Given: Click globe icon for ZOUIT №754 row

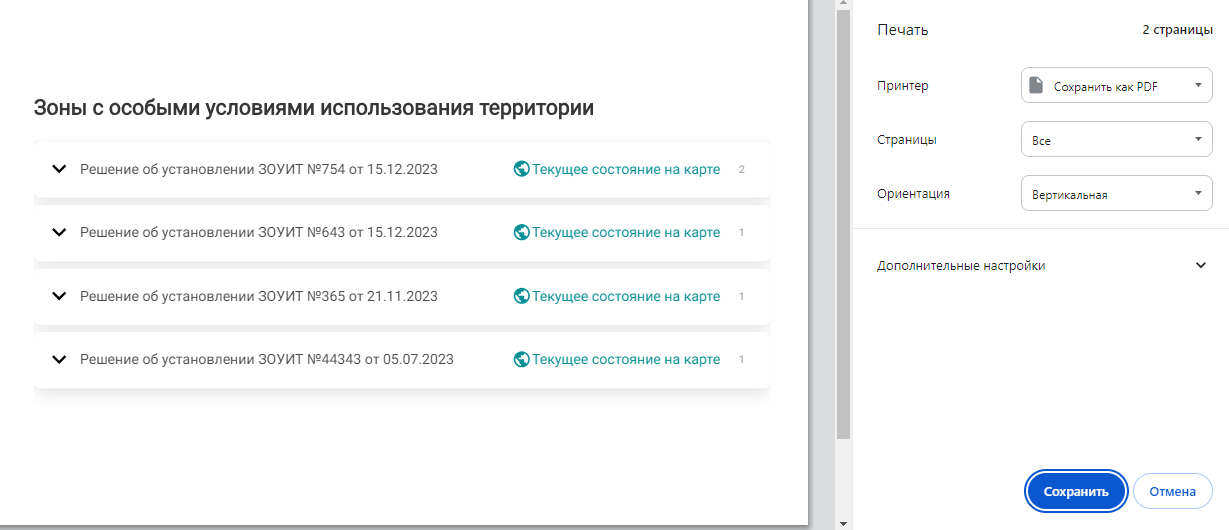Looking at the screenshot, I should click(x=521, y=169).
